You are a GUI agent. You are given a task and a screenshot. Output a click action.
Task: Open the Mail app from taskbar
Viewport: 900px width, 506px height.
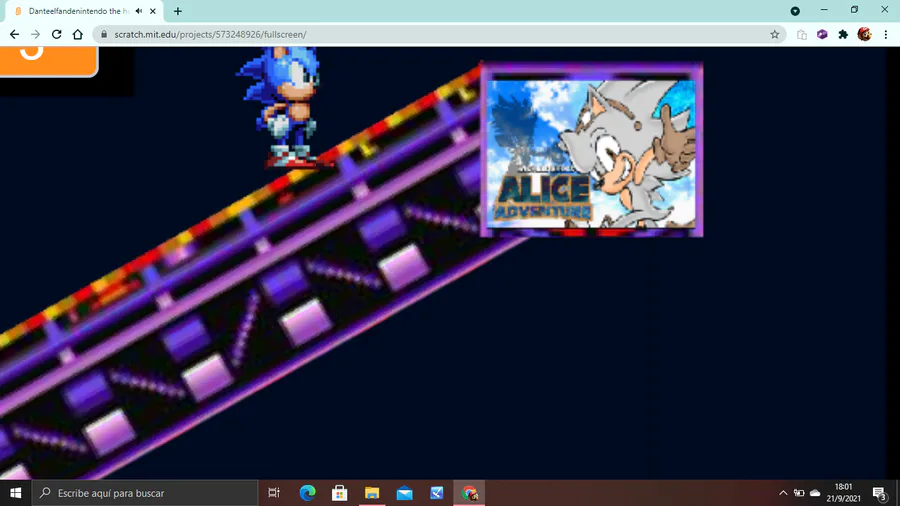[x=404, y=493]
